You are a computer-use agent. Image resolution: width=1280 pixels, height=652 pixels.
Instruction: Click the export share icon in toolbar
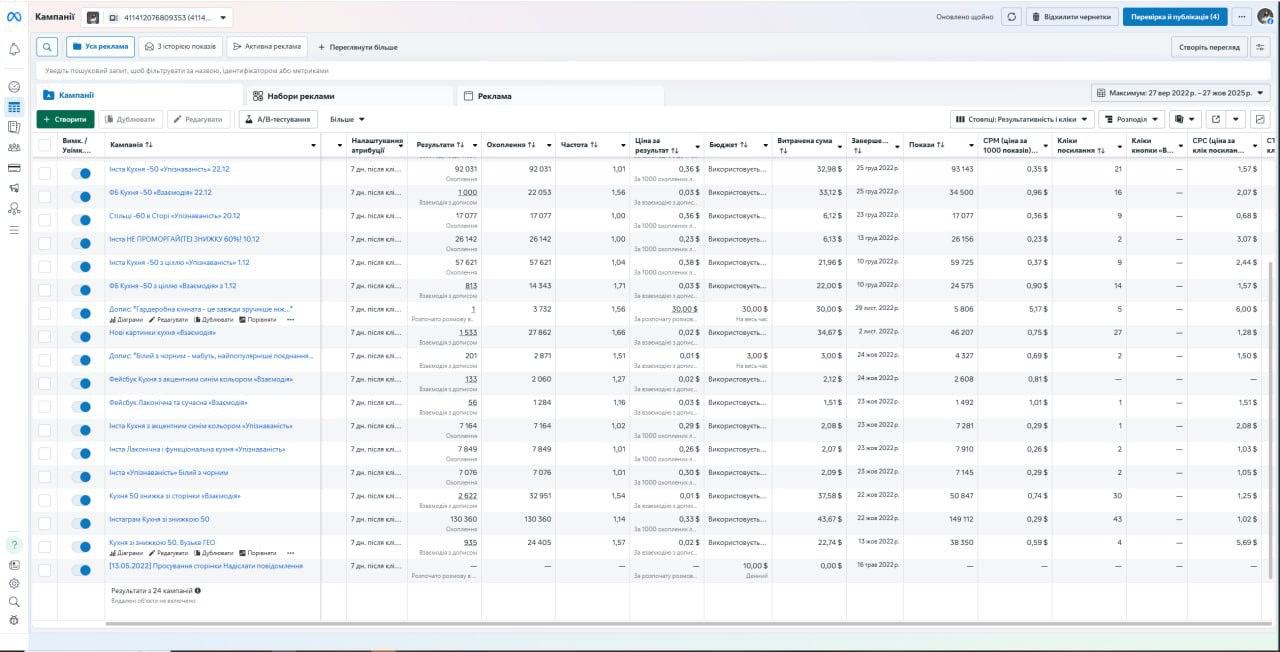(x=1216, y=119)
